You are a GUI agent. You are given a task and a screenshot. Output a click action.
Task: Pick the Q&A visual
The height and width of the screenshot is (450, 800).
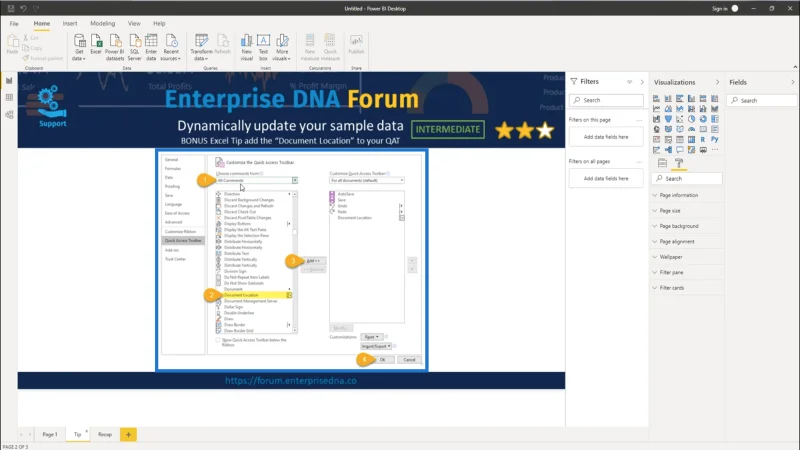tap(680, 149)
